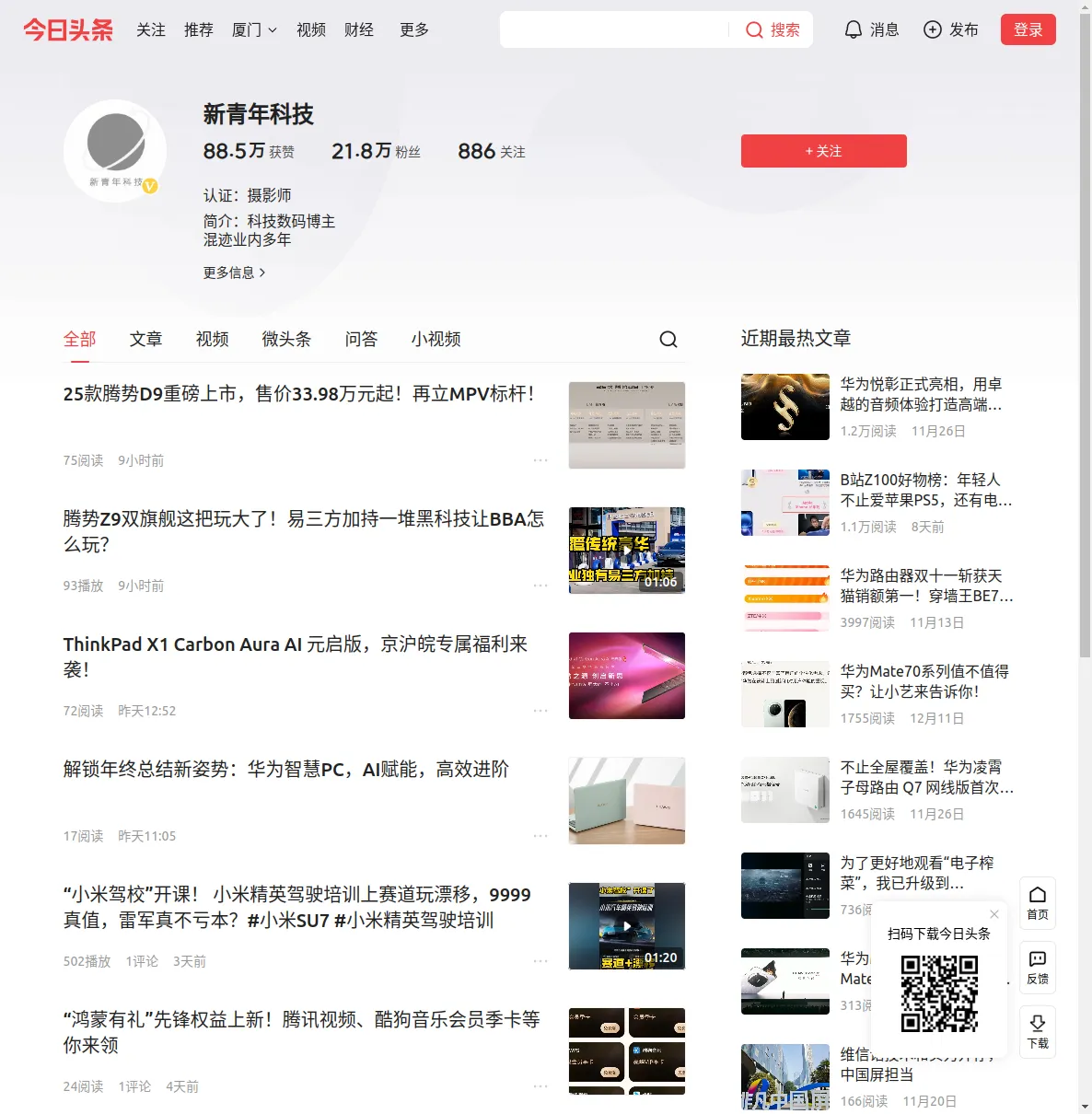Select the 全部 tab
Image resolution: width=1092 pixels, height=1114 pixels.
(80, 340)
